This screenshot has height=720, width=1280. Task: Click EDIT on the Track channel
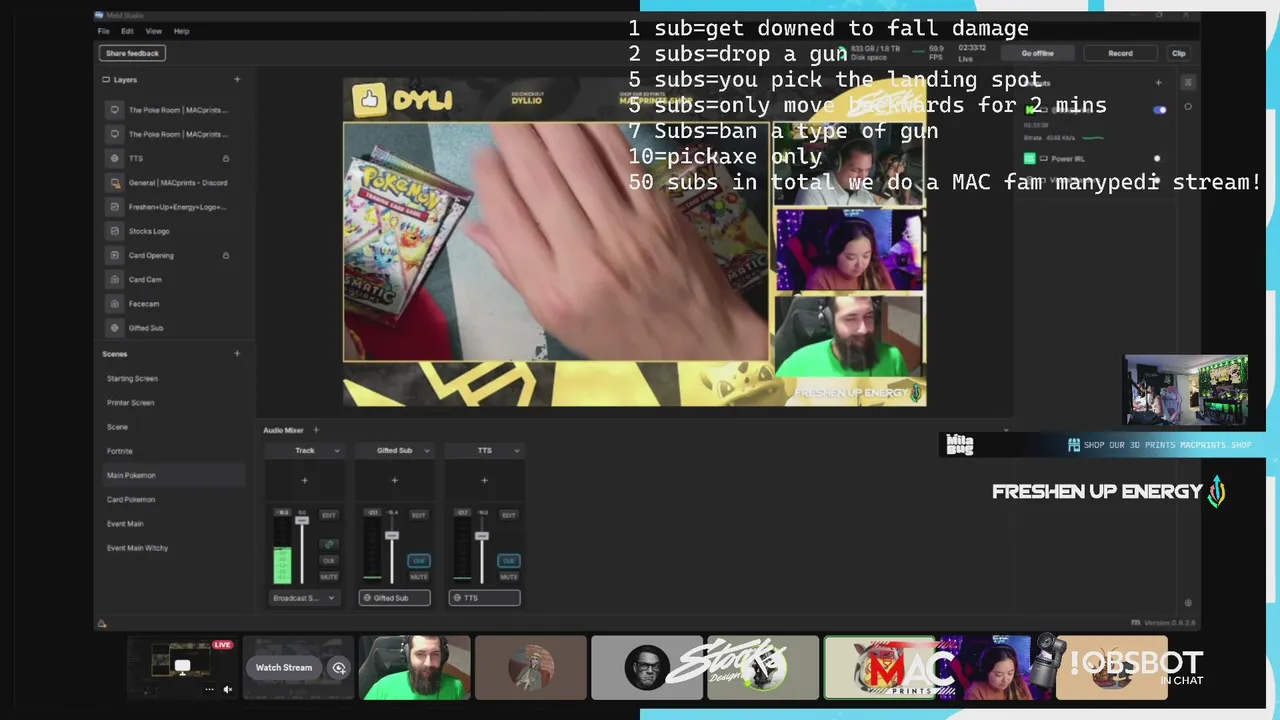point(329,515)
